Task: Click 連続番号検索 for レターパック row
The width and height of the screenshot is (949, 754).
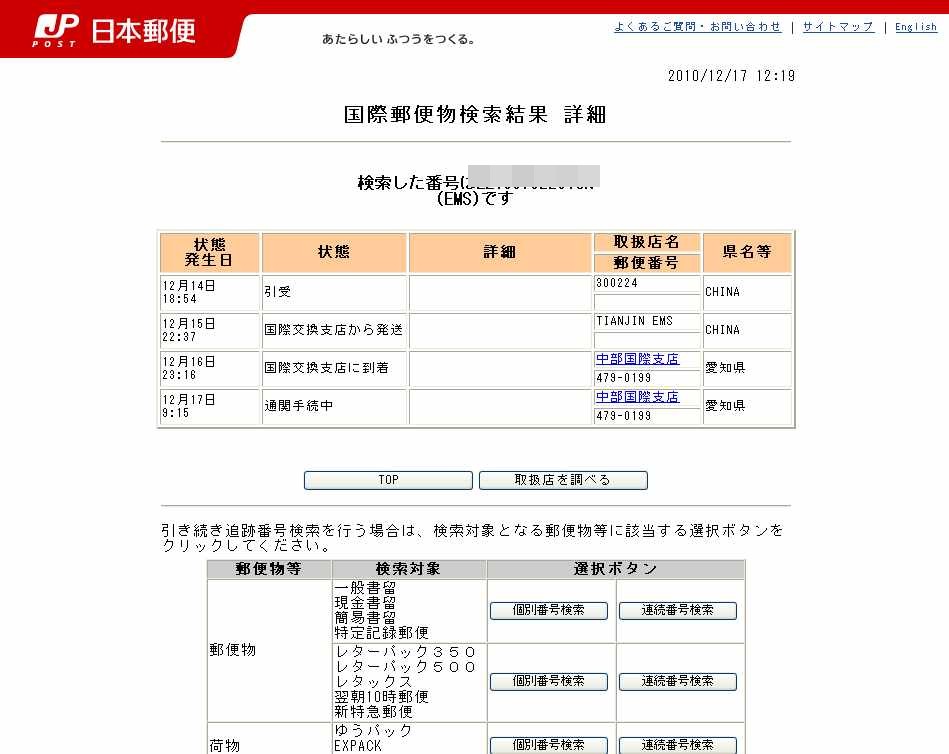Action: pos(677,681)
